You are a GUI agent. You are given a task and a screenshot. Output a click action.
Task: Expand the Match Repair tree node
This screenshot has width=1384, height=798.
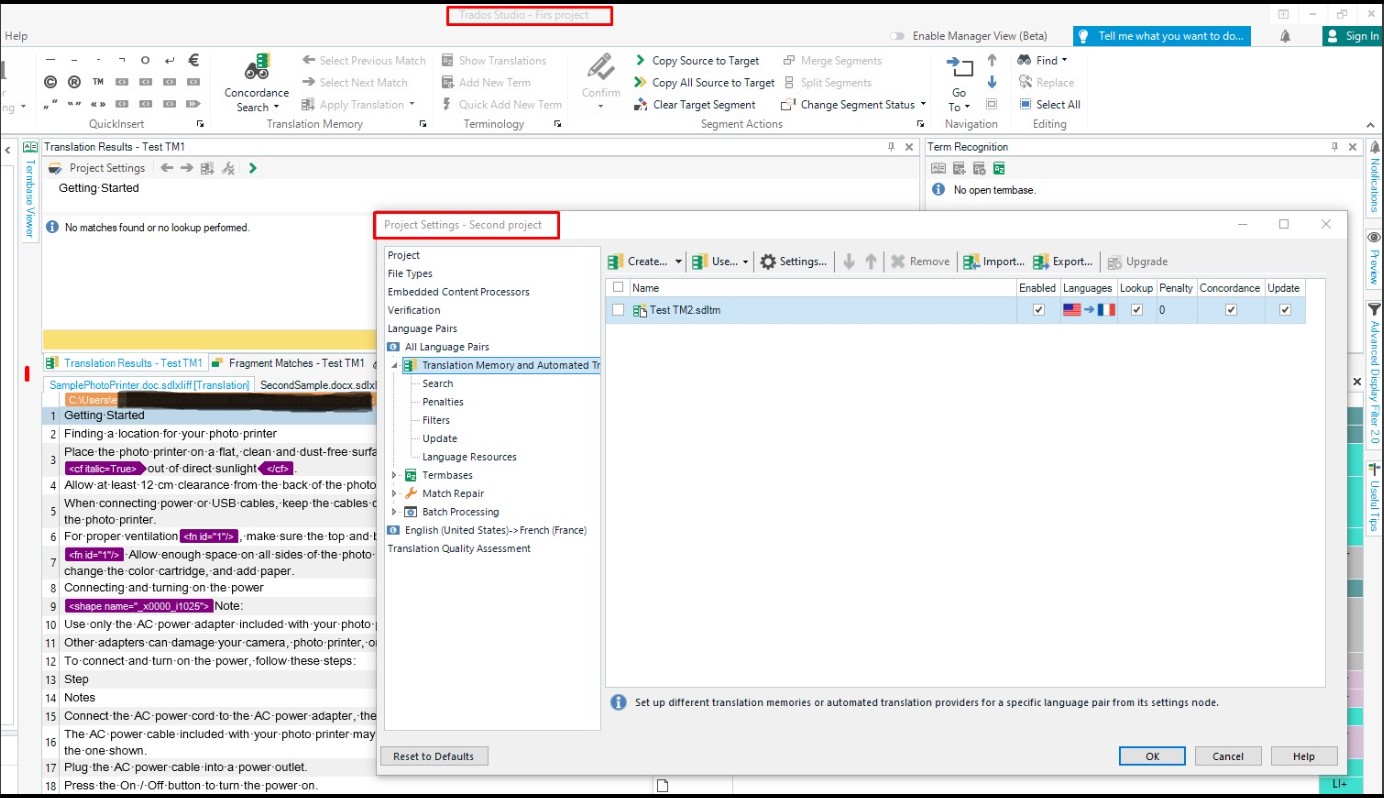(x=394, y=493)
